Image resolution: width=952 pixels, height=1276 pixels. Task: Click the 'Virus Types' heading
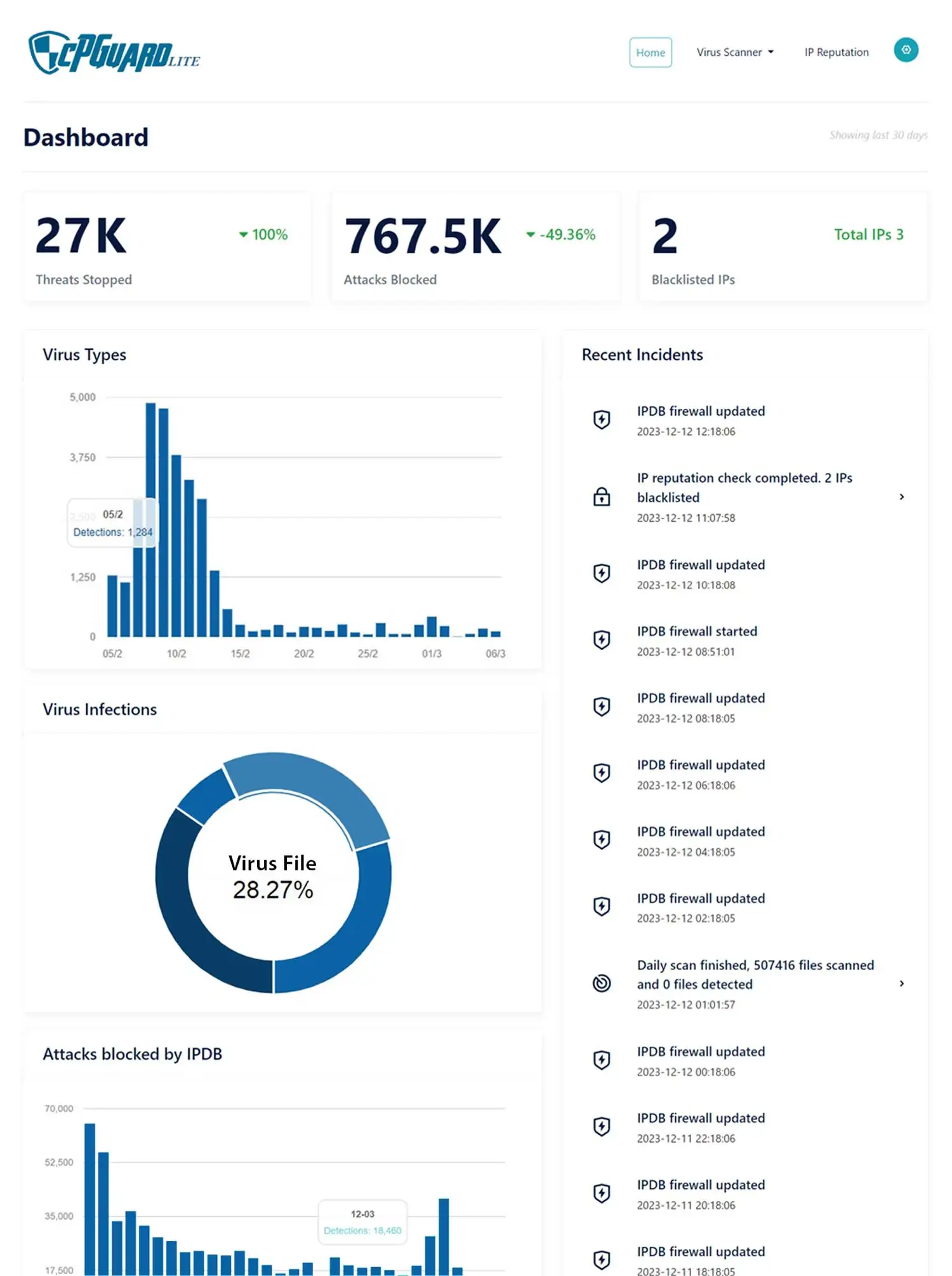click(x=84, y=354)
